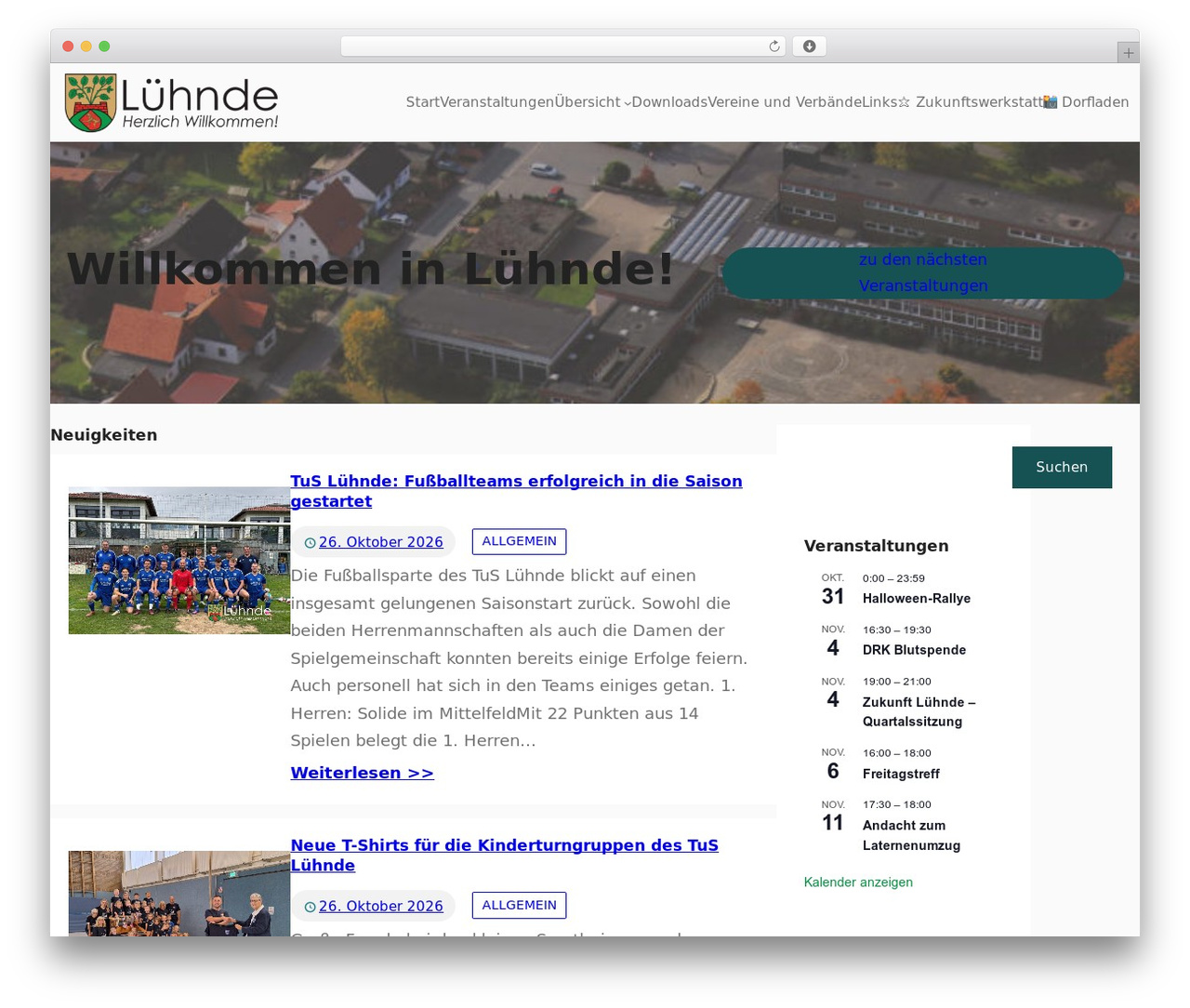The width and height of the screenshot is (1190, 1008).
Task: Click the reload icon in the address bar
Action: (773, 46)
